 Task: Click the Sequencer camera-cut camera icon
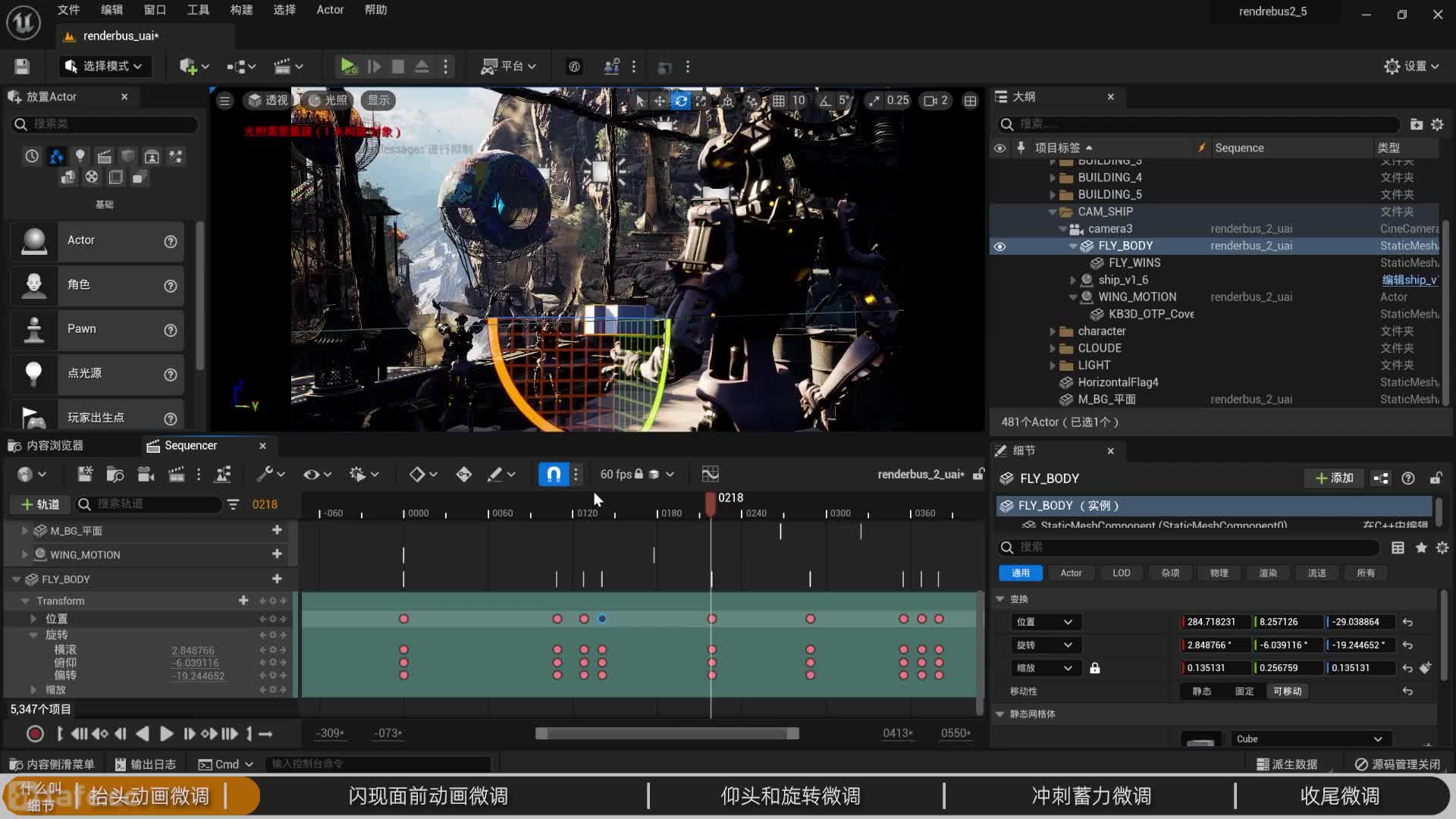pyautogui.click(x=146, y=475)
